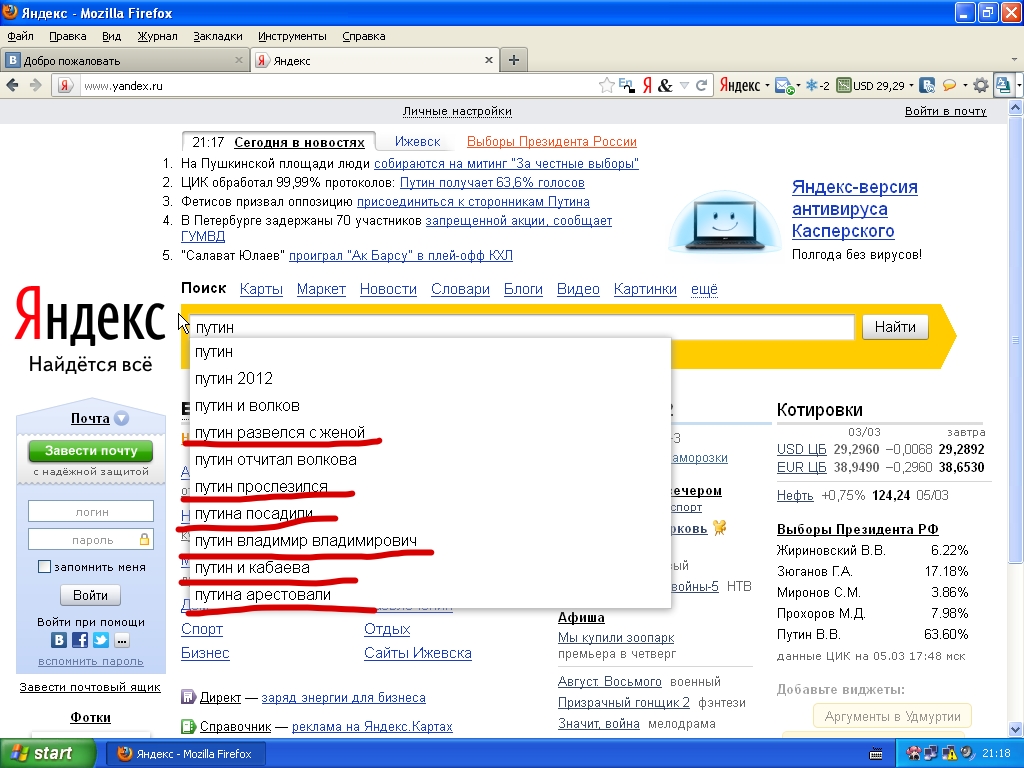
Task: Open the Журнал menu
Action: tap(157, 36)
